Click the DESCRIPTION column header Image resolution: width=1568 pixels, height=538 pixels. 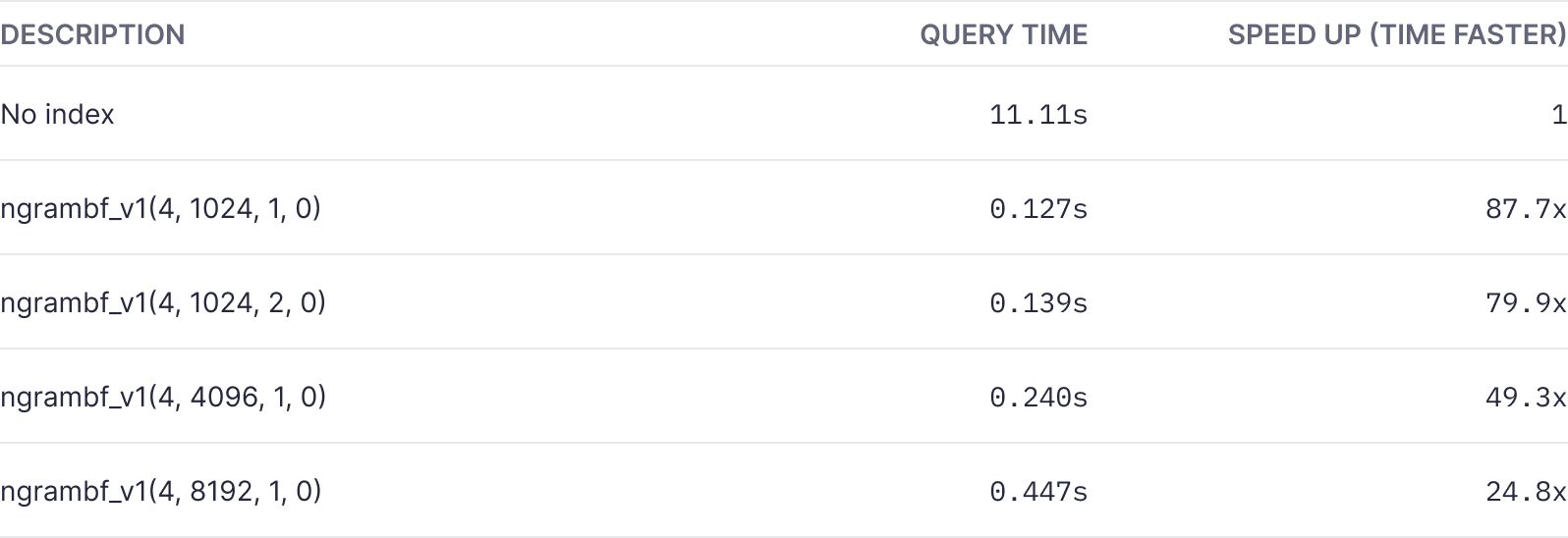click(x=92, y=35)
